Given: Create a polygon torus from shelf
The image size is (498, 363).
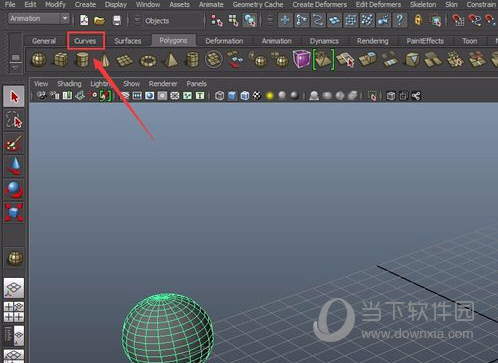Looking at the screenshot, I should [148, 61].
